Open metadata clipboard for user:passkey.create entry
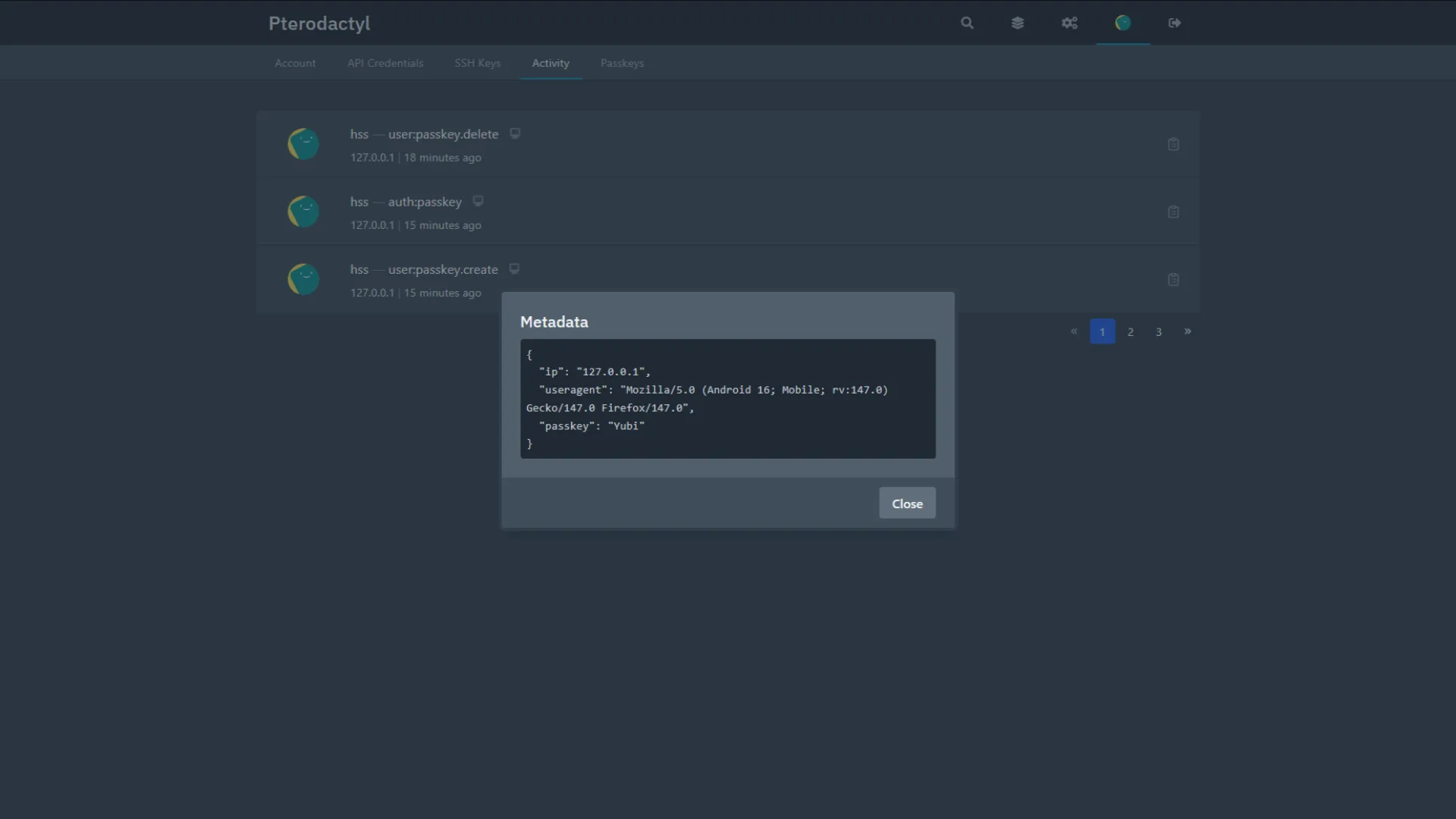 [1173, 279]
